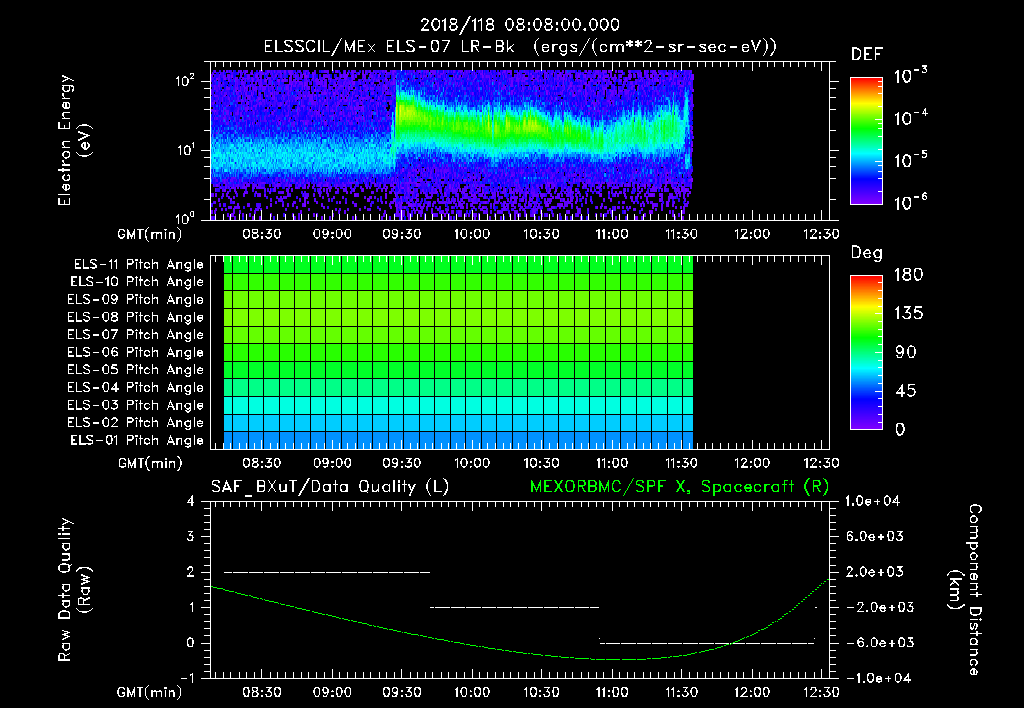Click the 10:00 tick label under the pitch angle panel
Image resolution: width=1024 pixels, height=708 pixels.
[472, 463]
